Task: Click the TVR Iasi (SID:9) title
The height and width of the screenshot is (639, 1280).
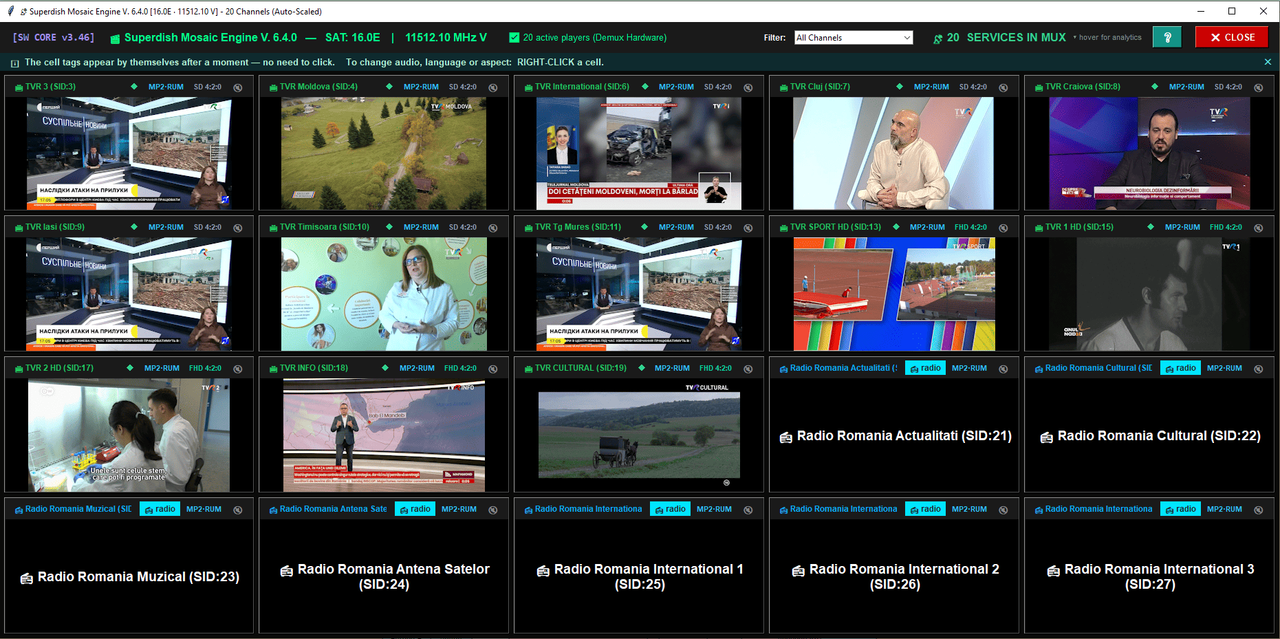Action: 55,227
